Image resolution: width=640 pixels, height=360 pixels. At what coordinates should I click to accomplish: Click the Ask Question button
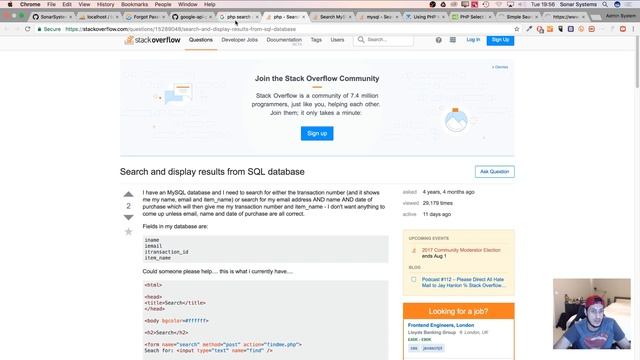(495, 171)
